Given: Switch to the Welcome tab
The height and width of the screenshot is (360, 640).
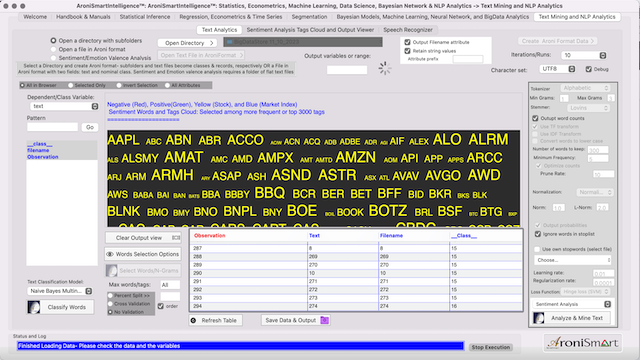Looking at the screenshot, I should point(35,17).
